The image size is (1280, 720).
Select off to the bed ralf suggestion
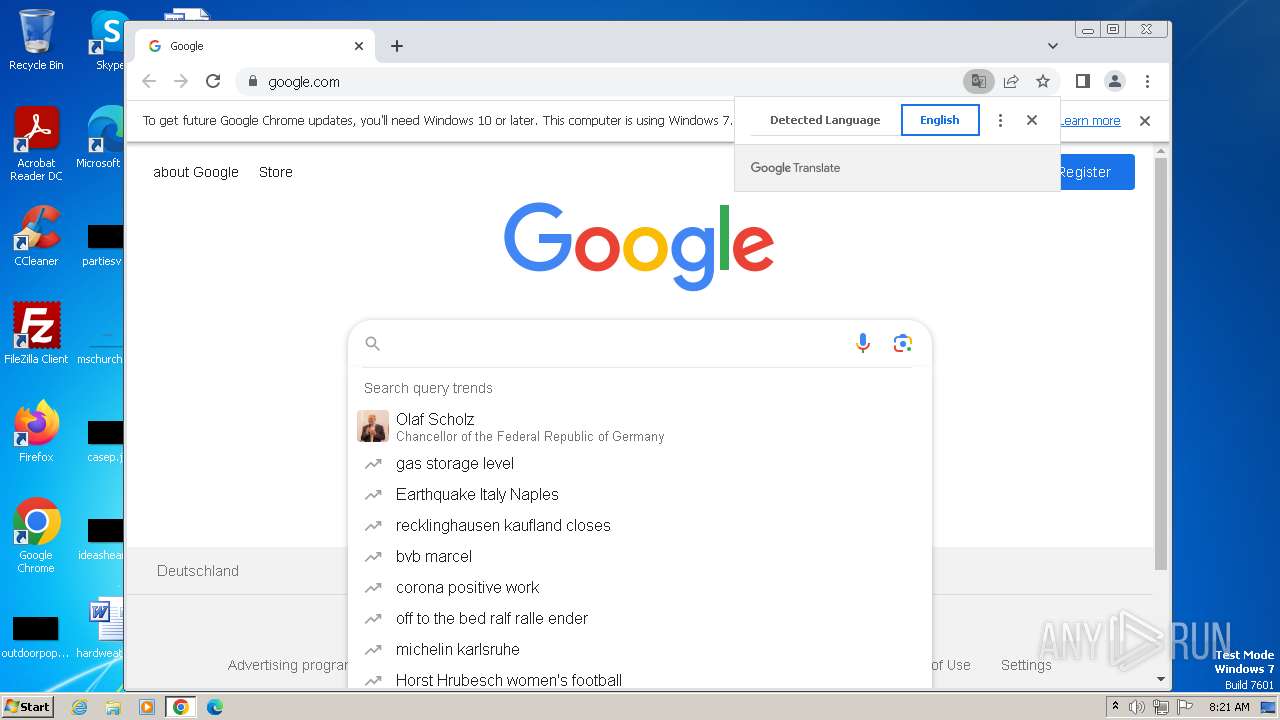click(x=640, y=618)
